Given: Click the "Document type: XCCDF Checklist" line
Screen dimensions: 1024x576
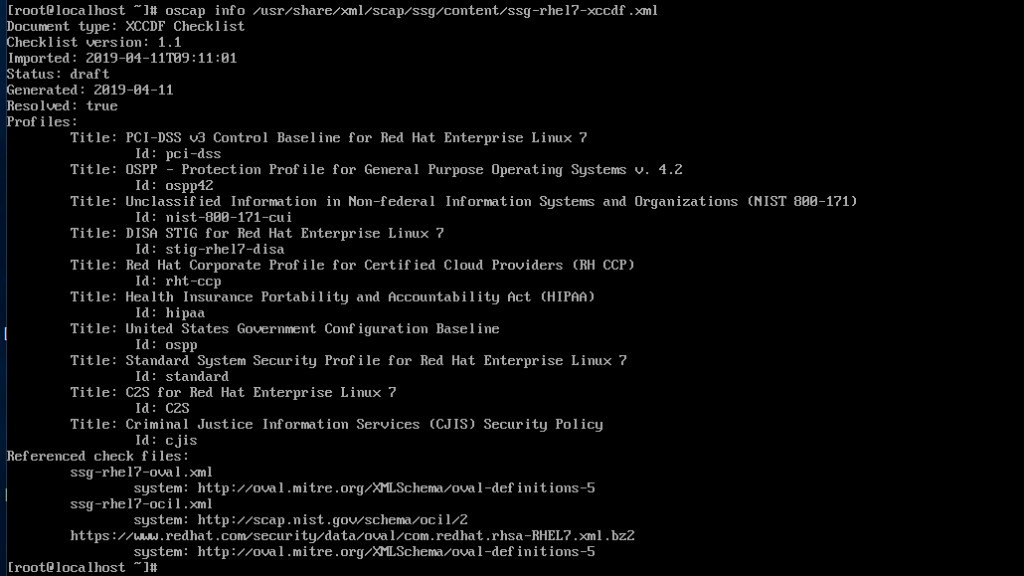Looking at the screenshot, I should (x=125, y=26).
